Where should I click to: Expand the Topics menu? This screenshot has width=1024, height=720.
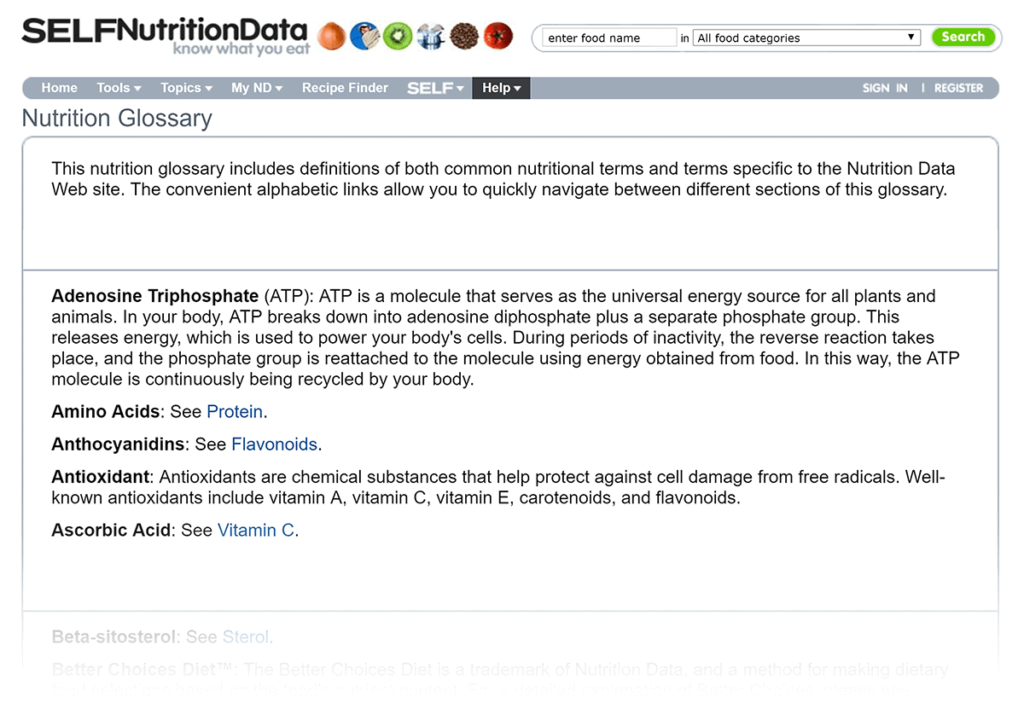(x=186, y=88)
